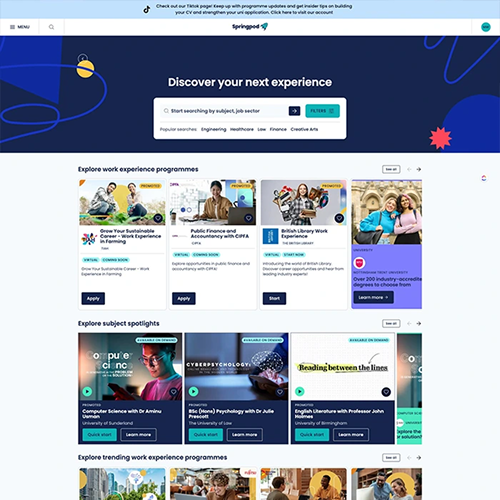Click the Nottingham Trent University logo badge
Viewport: 500px width, 500px height.
(359, 263)
